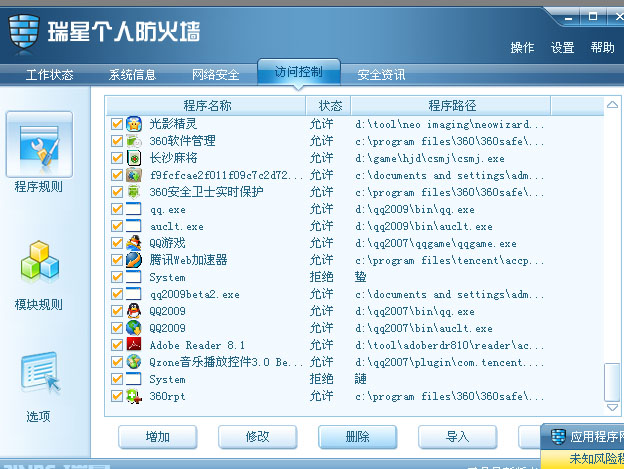Click the shield icon in 应用程序 popup
This screenshot has width=624, height=469.
pos(558,437)
